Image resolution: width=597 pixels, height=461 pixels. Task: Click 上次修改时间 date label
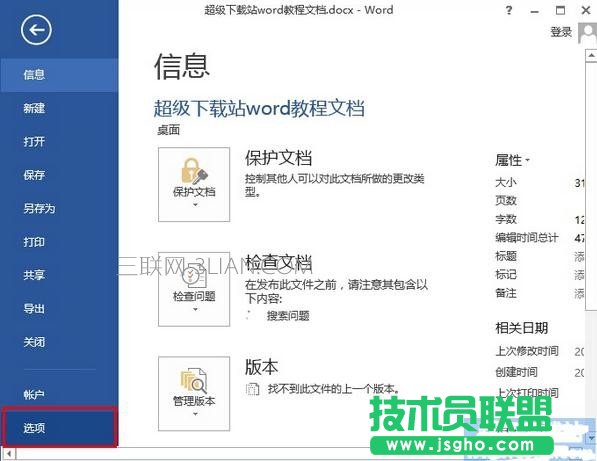point(527,351)
